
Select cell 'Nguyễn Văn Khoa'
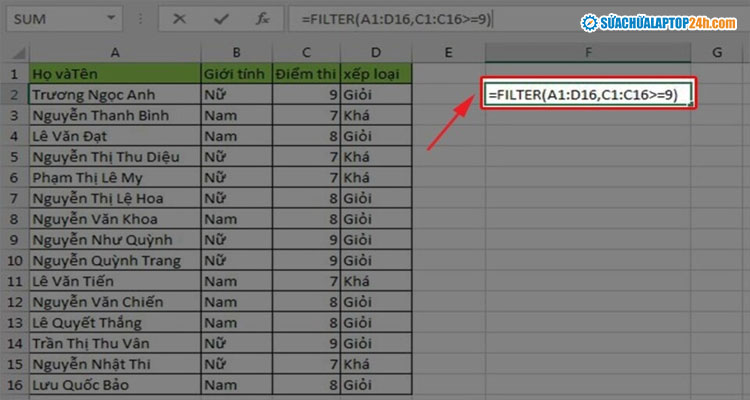point(115,219)
